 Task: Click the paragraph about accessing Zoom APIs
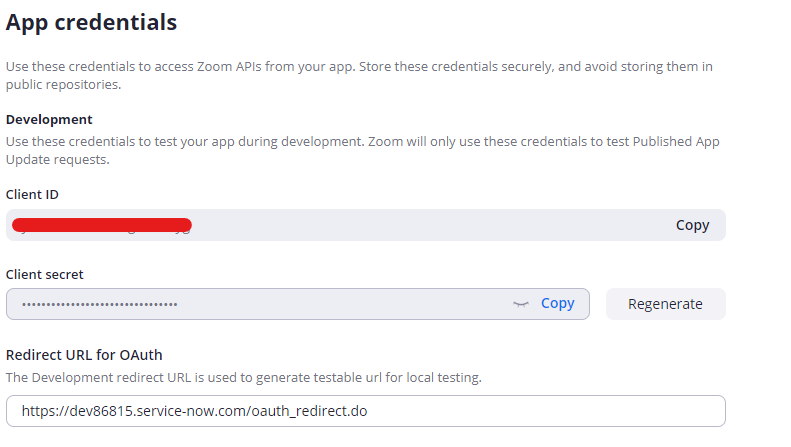point(359,75)
